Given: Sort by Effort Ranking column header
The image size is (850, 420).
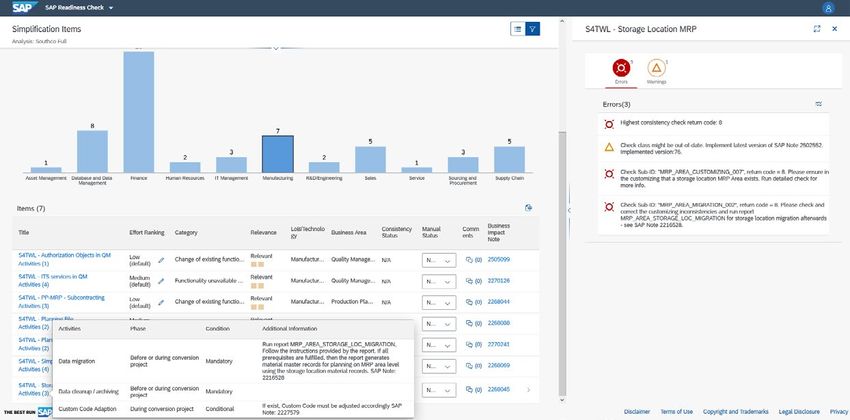Looking at the screenshot, I should (x=146, y=232).
